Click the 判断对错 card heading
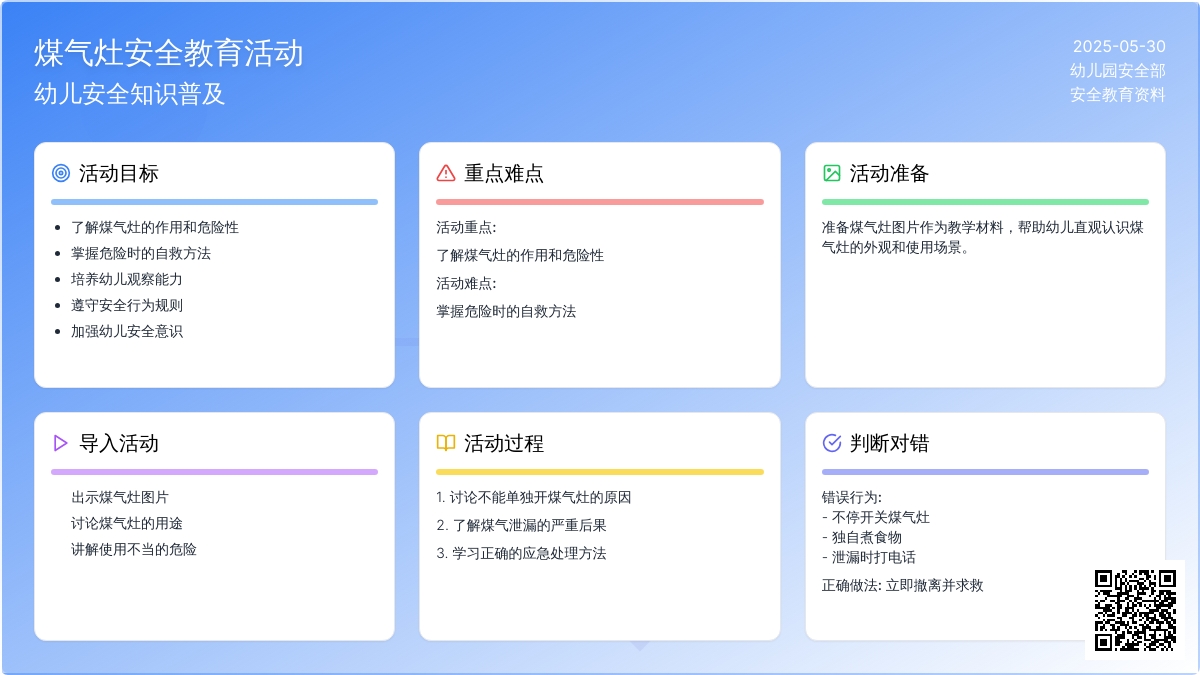This screenshot has height=675, width=1200. coord(890,443)
